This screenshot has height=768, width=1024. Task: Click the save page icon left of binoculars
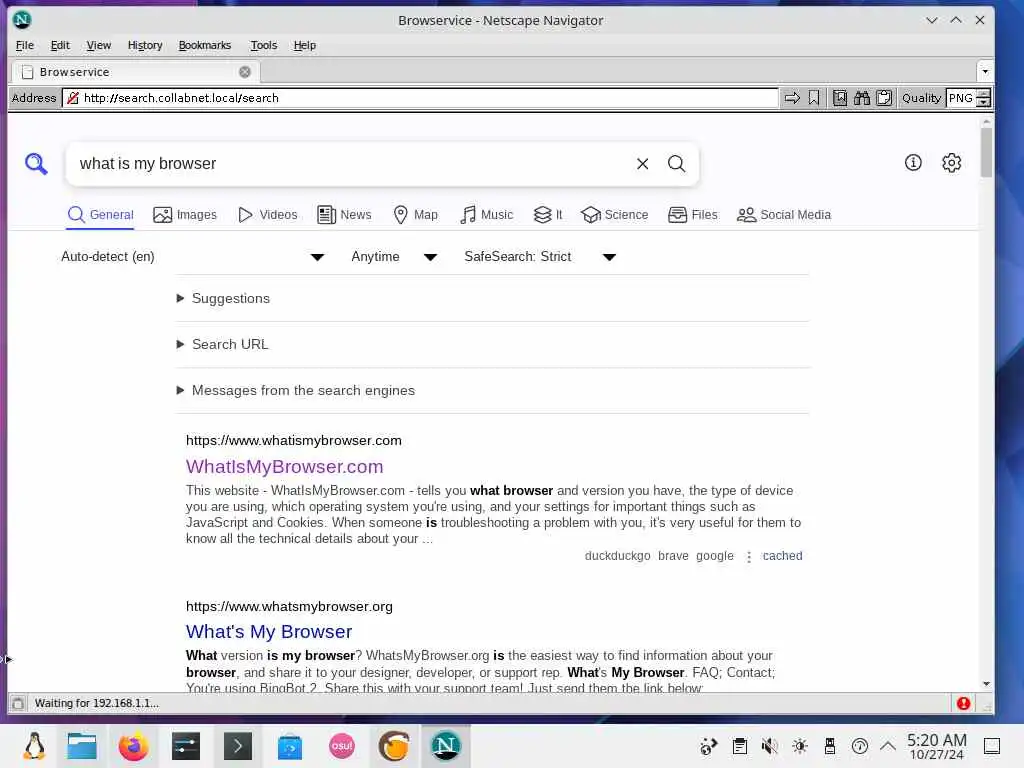click(840, 98)
